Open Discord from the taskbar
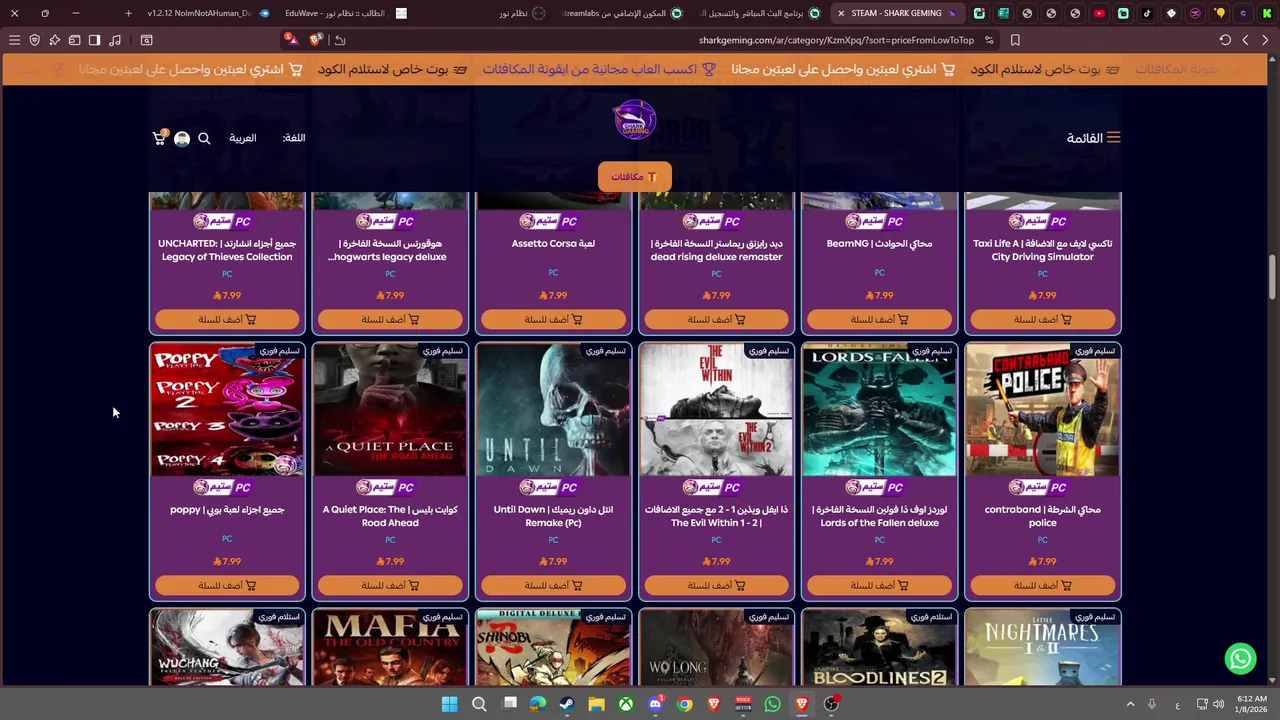 [655, 704]
